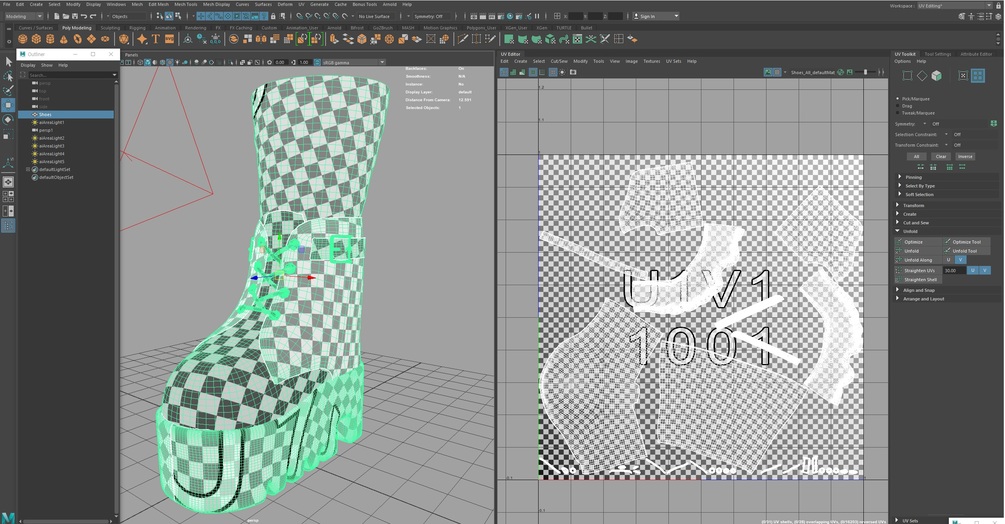
Task: Select the Pick/Marquee radio option
Action: tap(897, 99)
